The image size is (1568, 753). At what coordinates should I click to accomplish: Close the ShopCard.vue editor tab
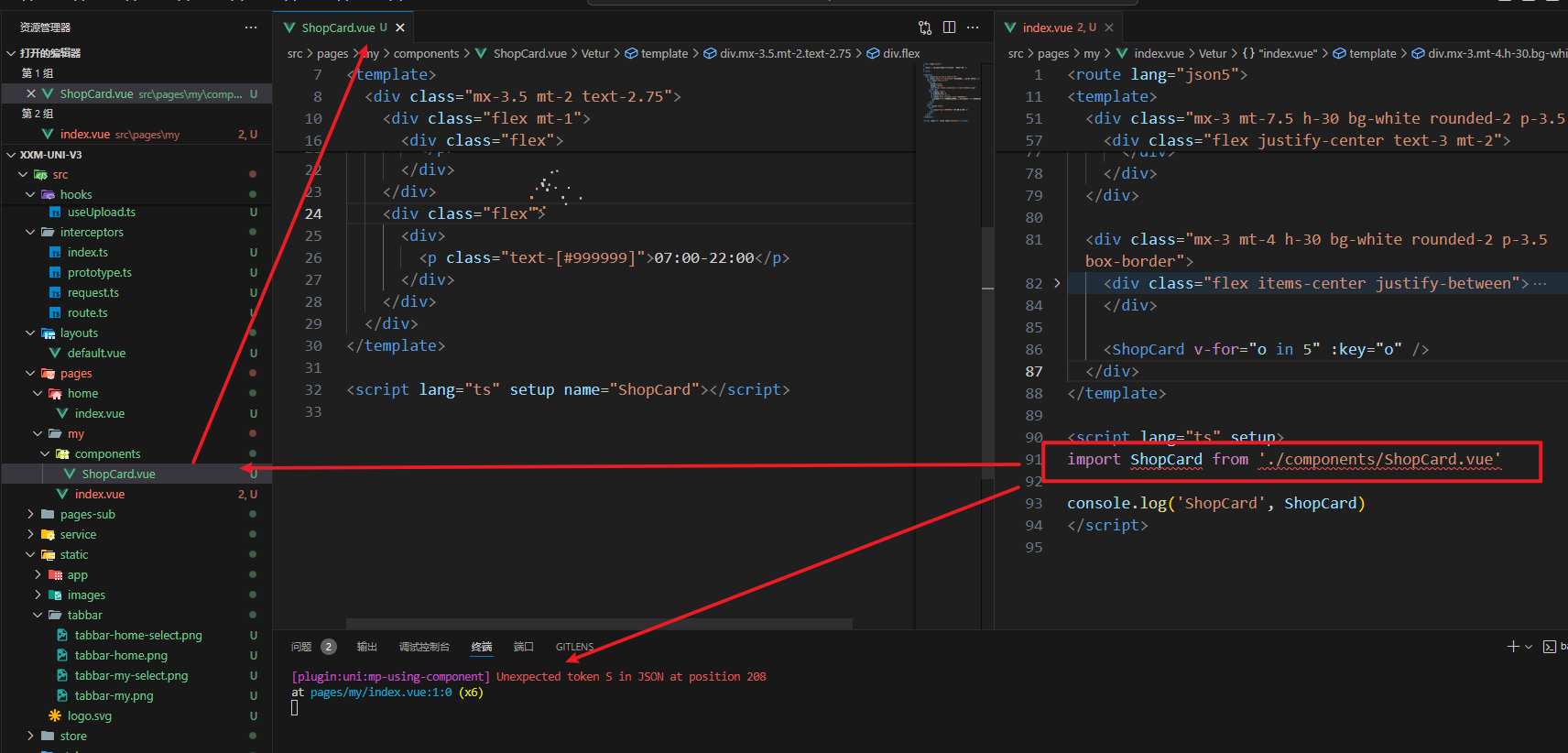tap(400, 27)
